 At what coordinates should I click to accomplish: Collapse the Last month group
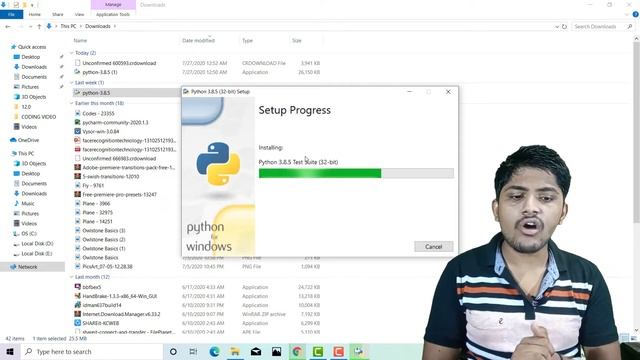point(72,277)
